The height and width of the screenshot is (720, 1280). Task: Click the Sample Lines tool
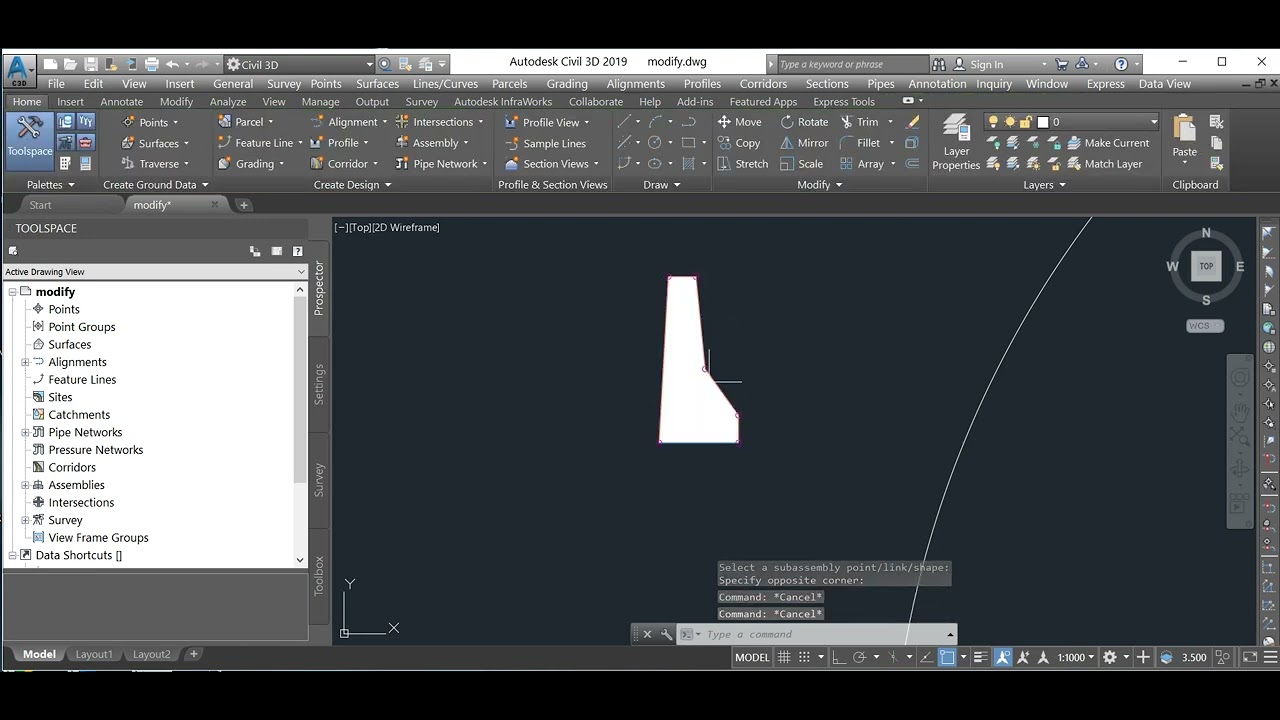pyautogui.click(x=545, y=143)
